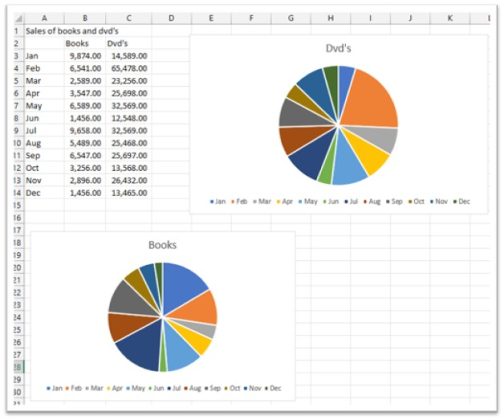504x420 pixels.
Task: Select the Oct legend entry in Dvd's chart
Action: (x=416, y=201)
